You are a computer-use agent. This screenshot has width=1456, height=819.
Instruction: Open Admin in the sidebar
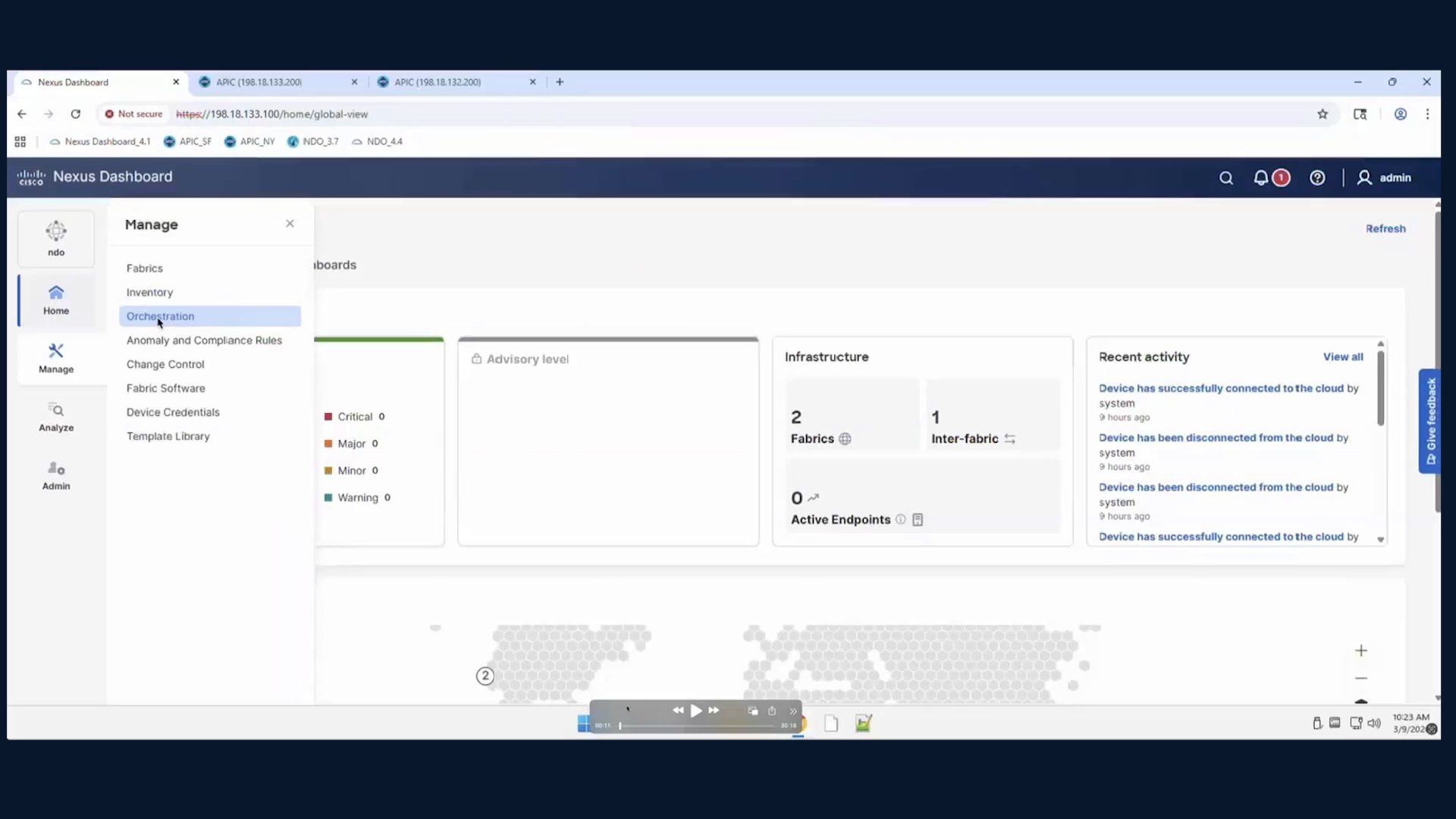(56, 475)
